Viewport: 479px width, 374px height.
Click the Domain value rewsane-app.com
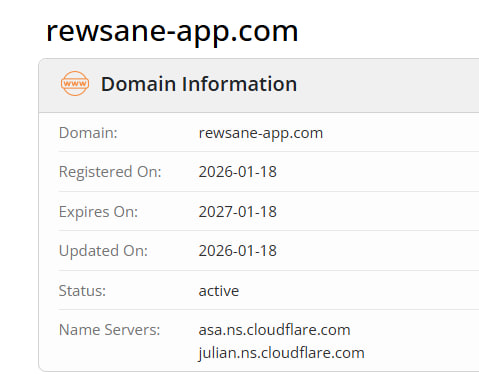[261, 133]
